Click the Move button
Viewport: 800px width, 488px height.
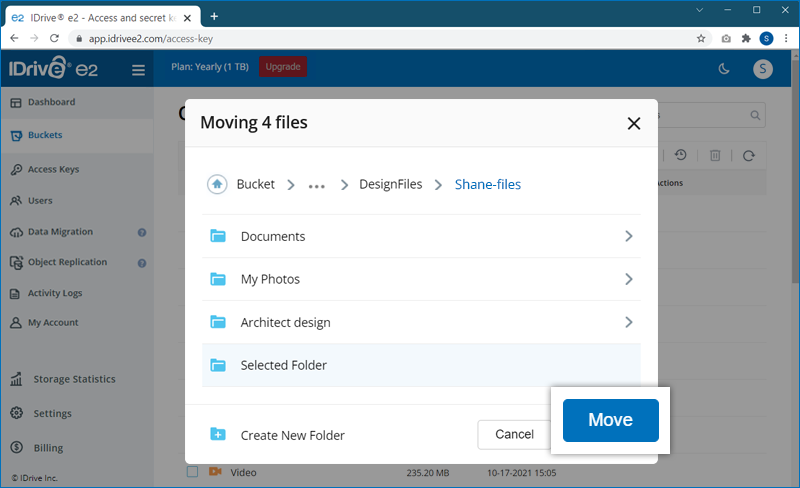point(610,420)
